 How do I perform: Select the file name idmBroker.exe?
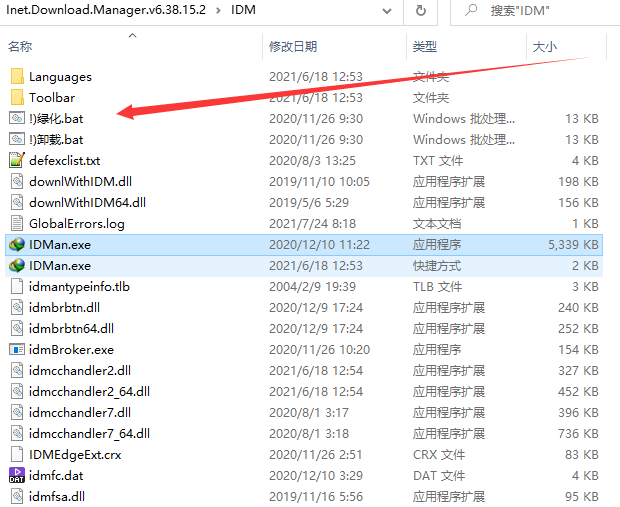pos(71,349)
